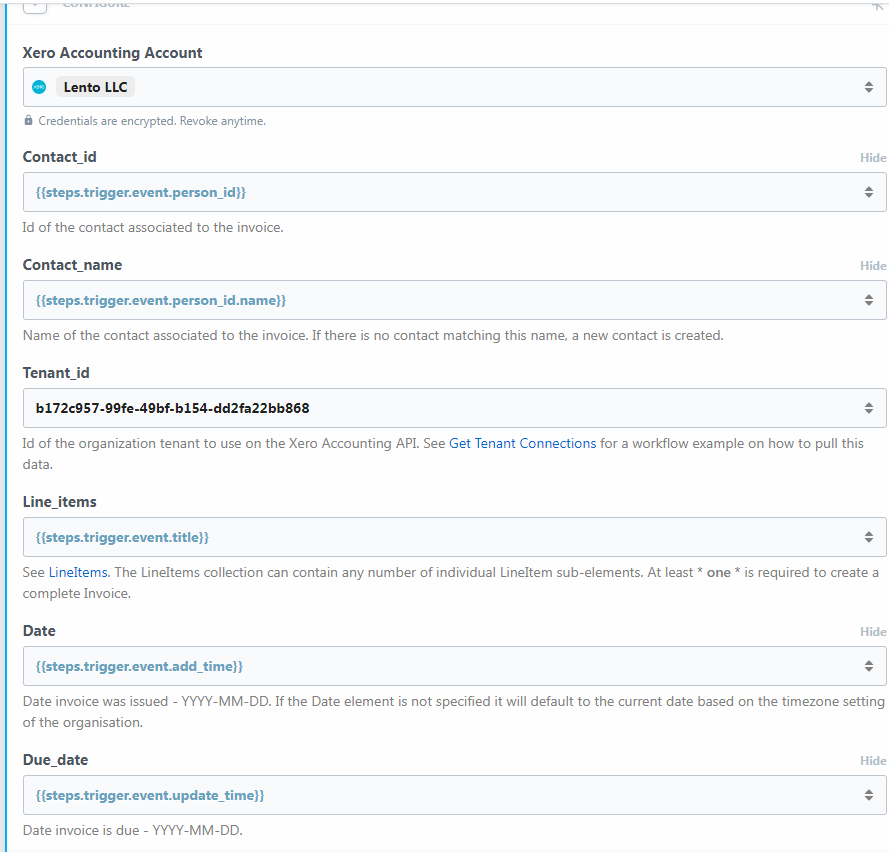Viewport: 889px width, 852px height.
Task: Click the steps.trigger.event.title value in Line_items
Action: (122, 537)
